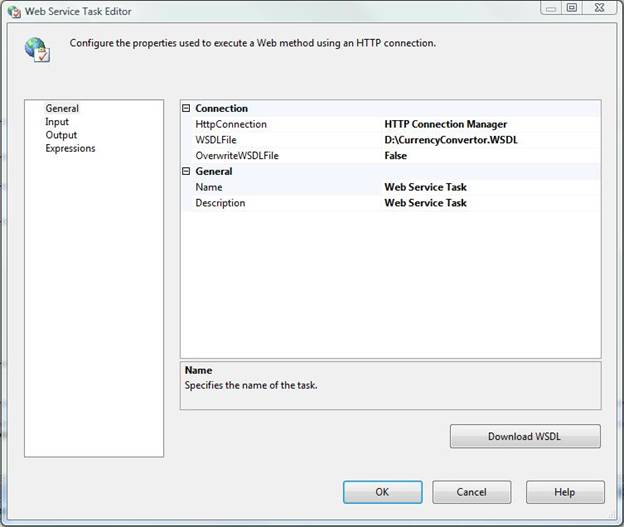Click the Cancel button
The image size is (624, 527).
coord(472,492)
